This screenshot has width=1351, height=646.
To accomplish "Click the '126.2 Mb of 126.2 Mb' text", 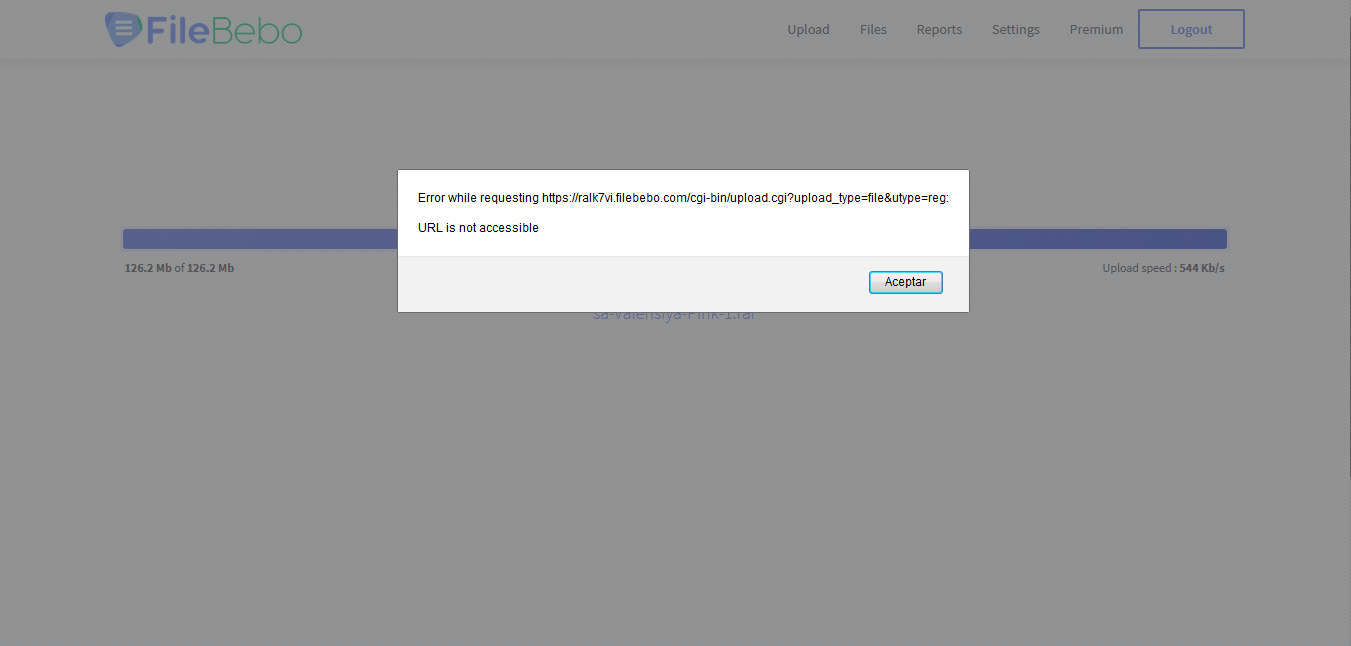I will click(x=179, y=268).
